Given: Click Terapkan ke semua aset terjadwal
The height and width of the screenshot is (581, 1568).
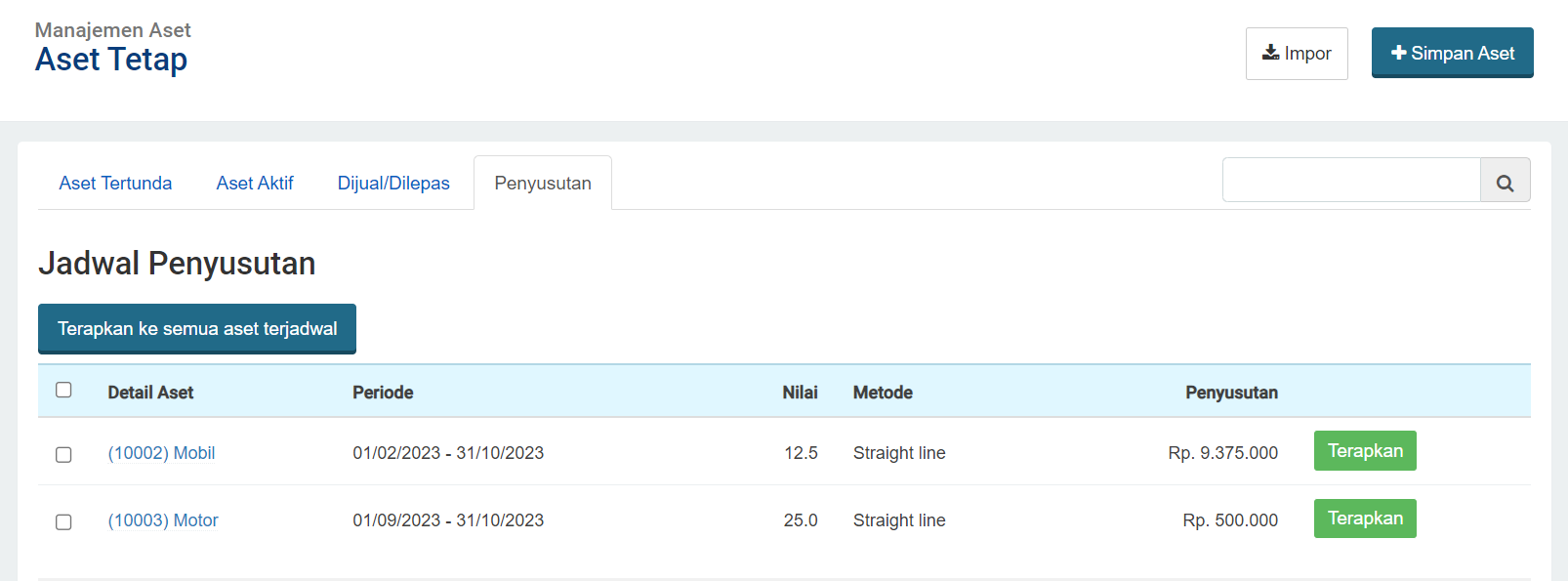Looking at the screenshot, I should point(197,329).
